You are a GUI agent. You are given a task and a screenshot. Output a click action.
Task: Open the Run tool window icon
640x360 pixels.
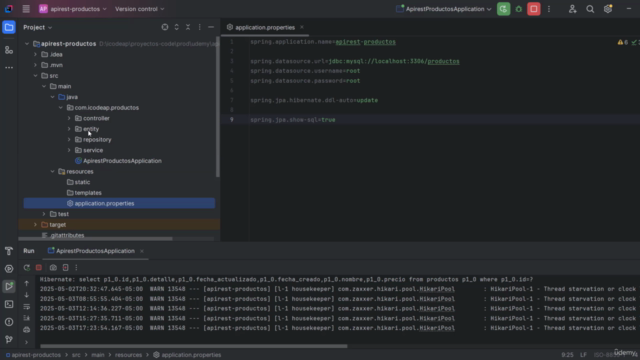(9, 286)
